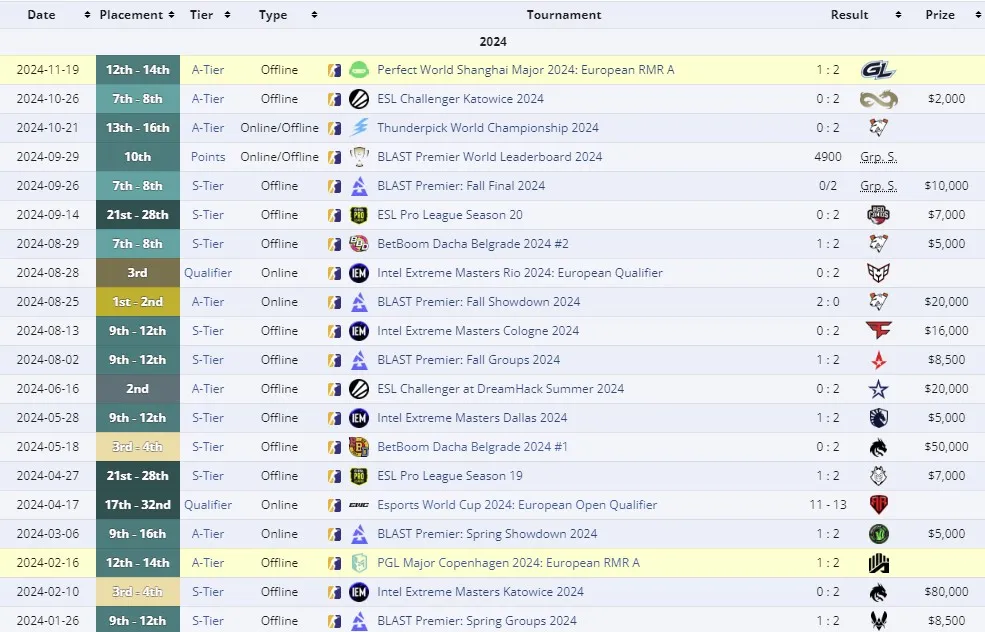Click trophy icon beside BLAST Premier World Leaderboard
Viewport: 985px width, 632px height.
pos(359,156)
